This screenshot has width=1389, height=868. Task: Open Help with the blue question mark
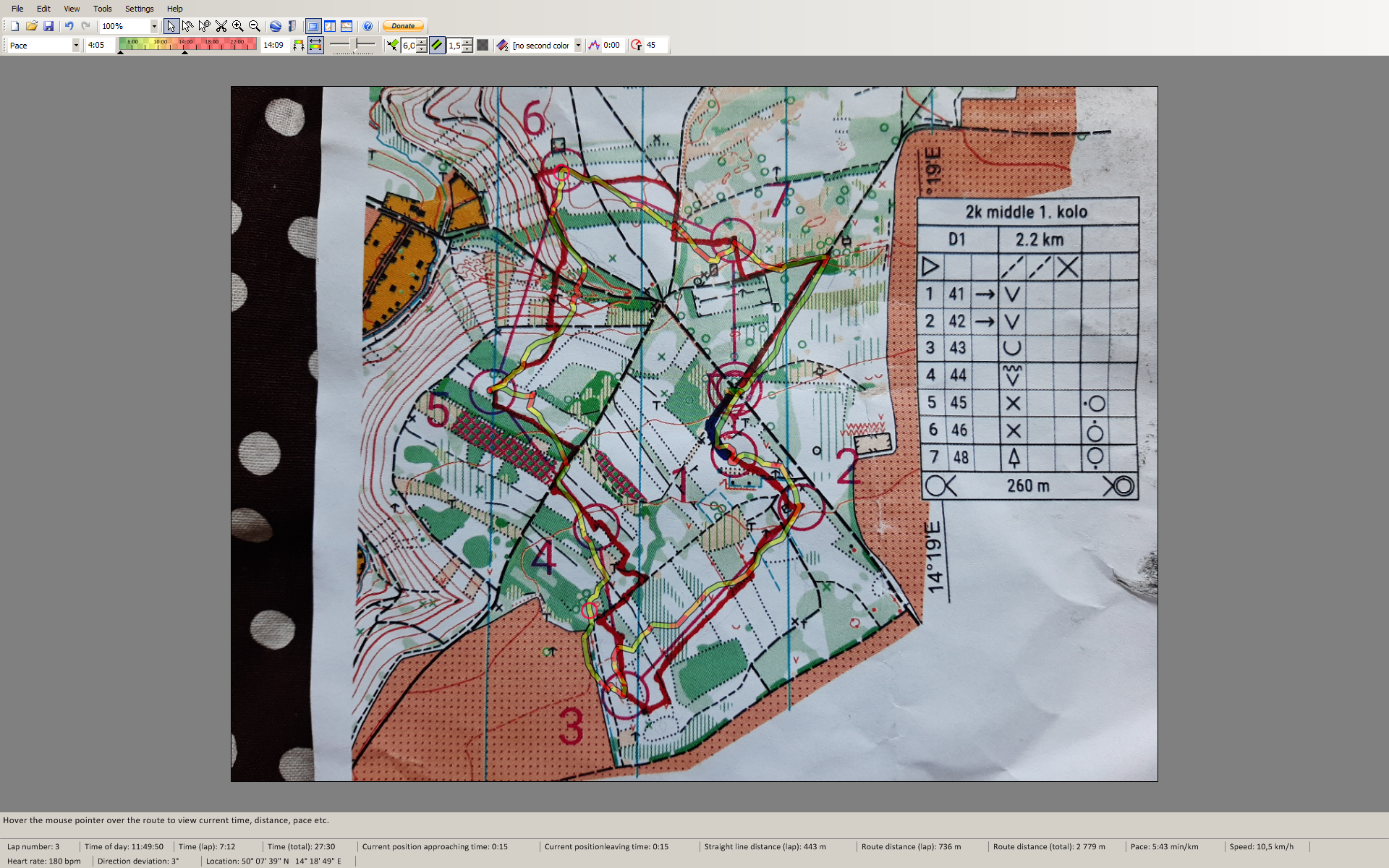[368, 26]
